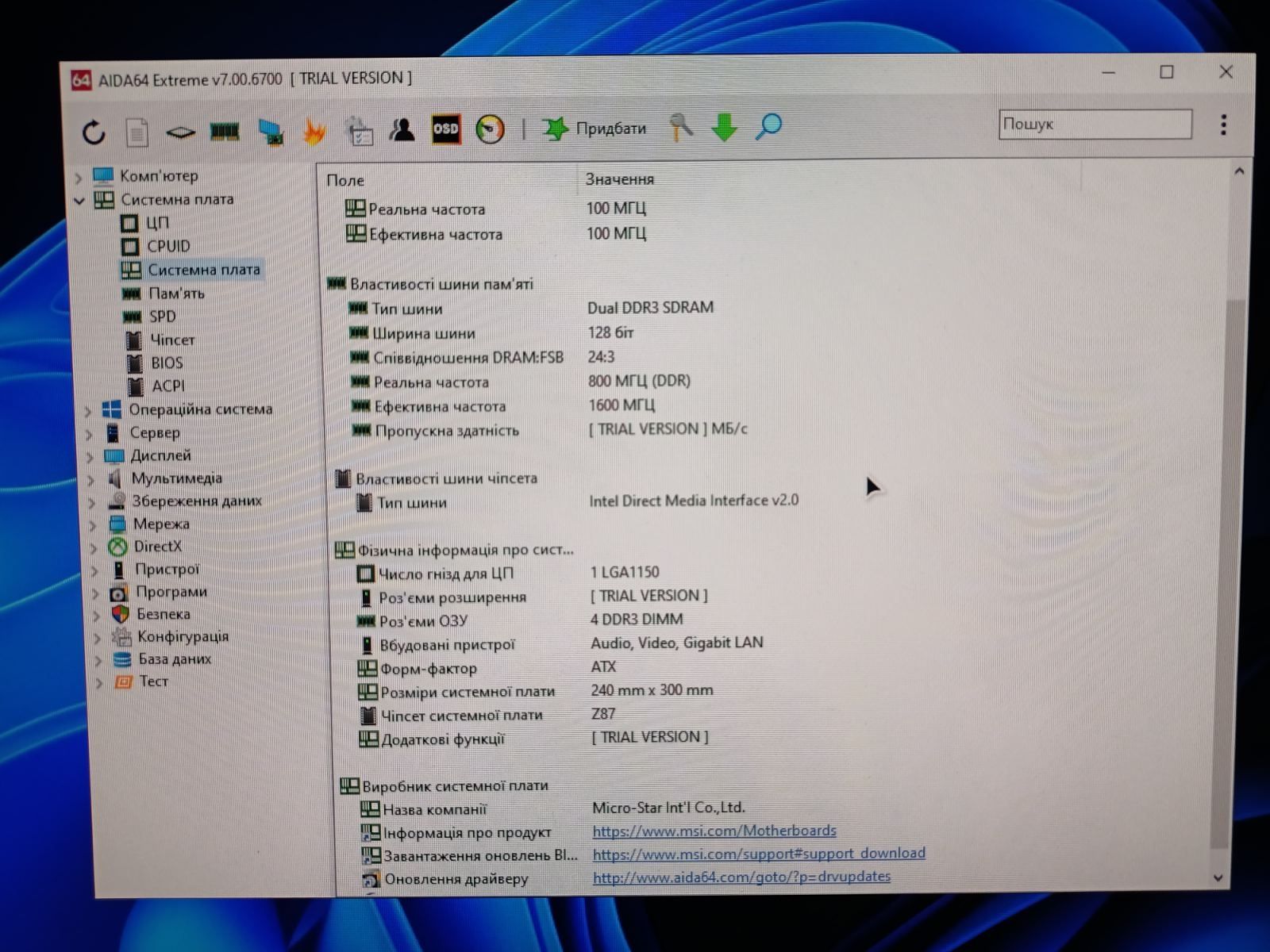Viewport: 1270px width, 952px height.
Task: Select Intel Direct Media Interface value
Action: click(x=694, y=501)
